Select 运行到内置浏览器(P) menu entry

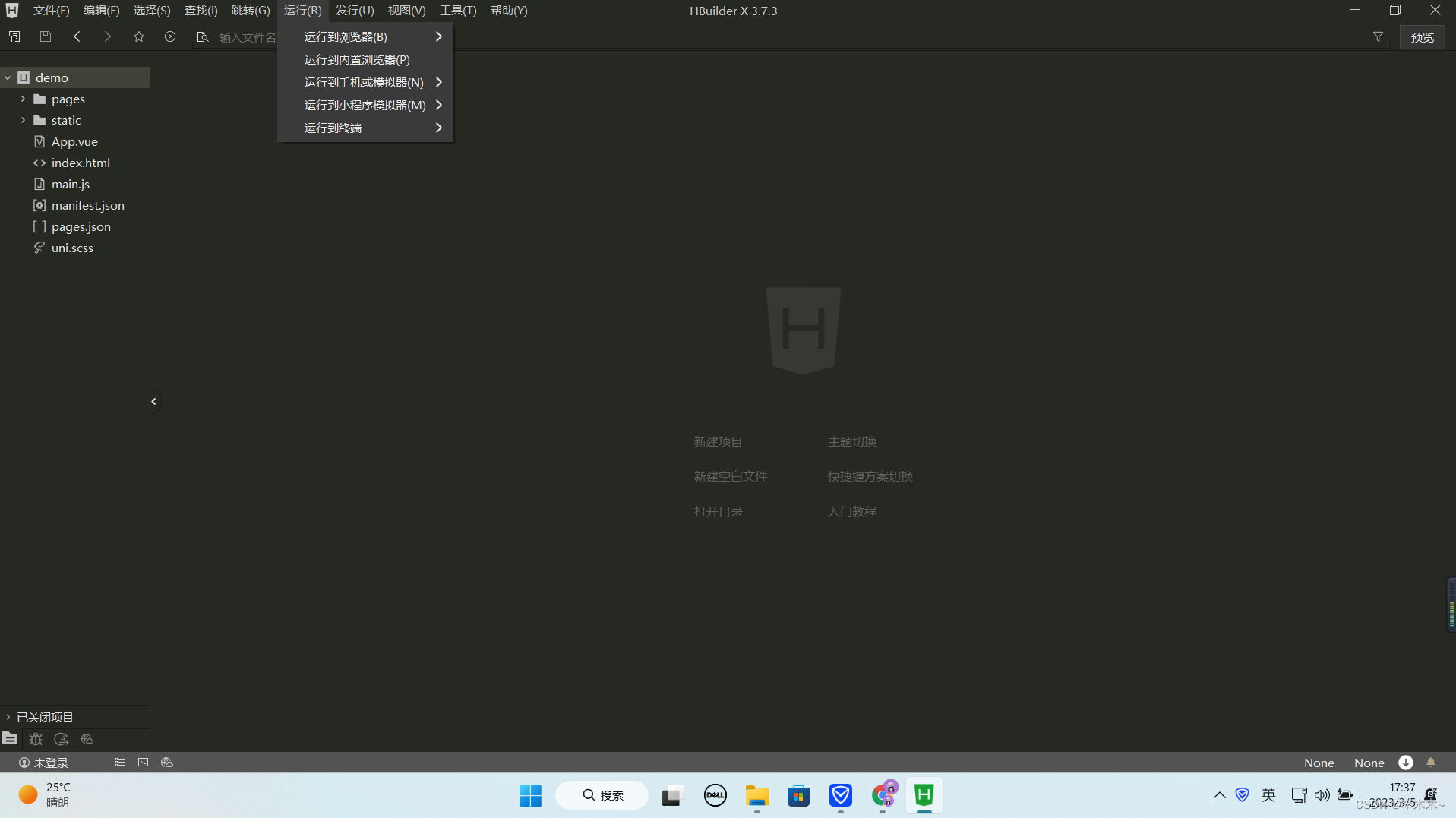click(365, 59)
